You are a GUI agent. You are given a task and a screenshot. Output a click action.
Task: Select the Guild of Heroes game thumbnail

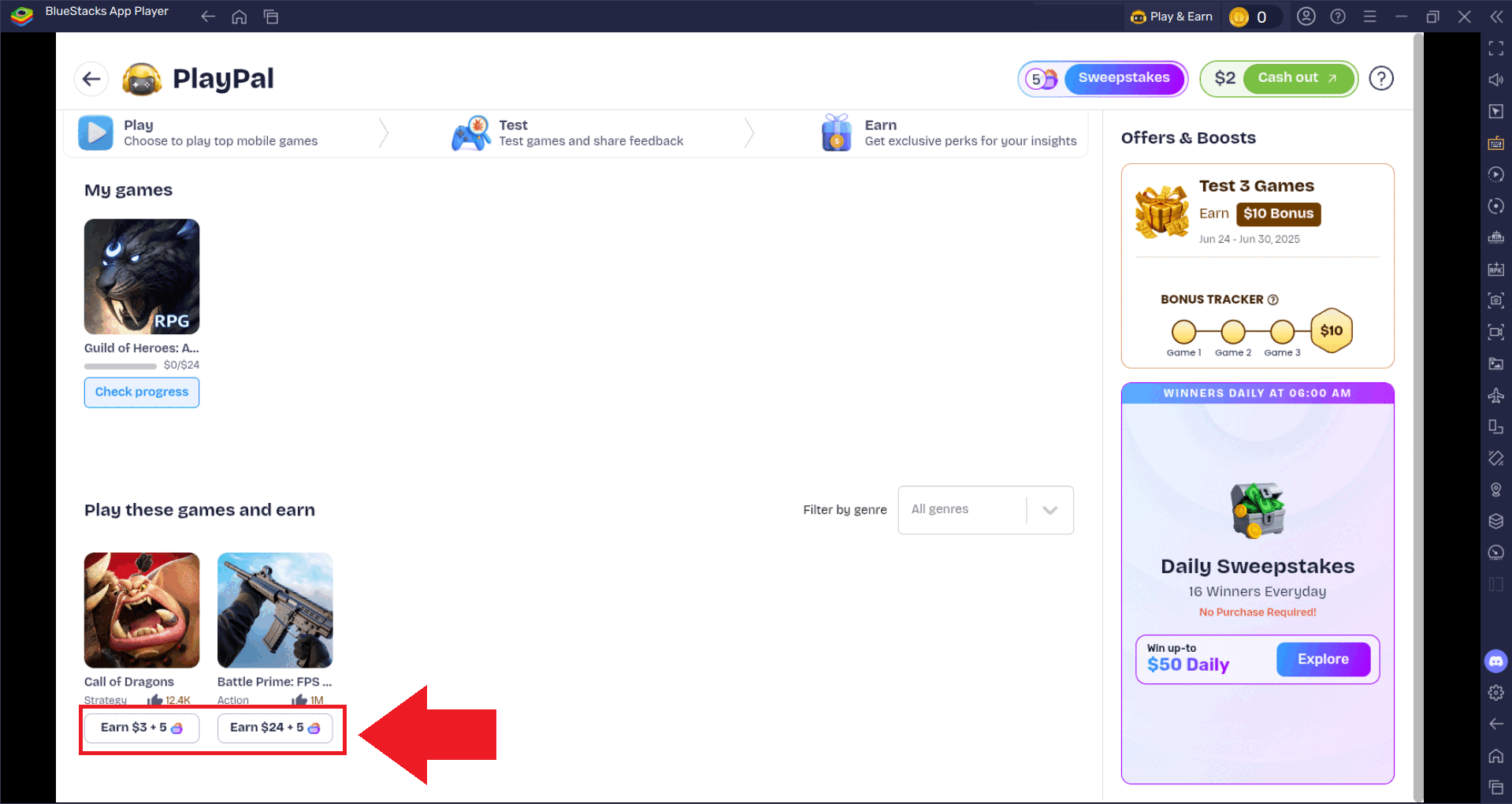pyautogui.click(x=142, y=277)
